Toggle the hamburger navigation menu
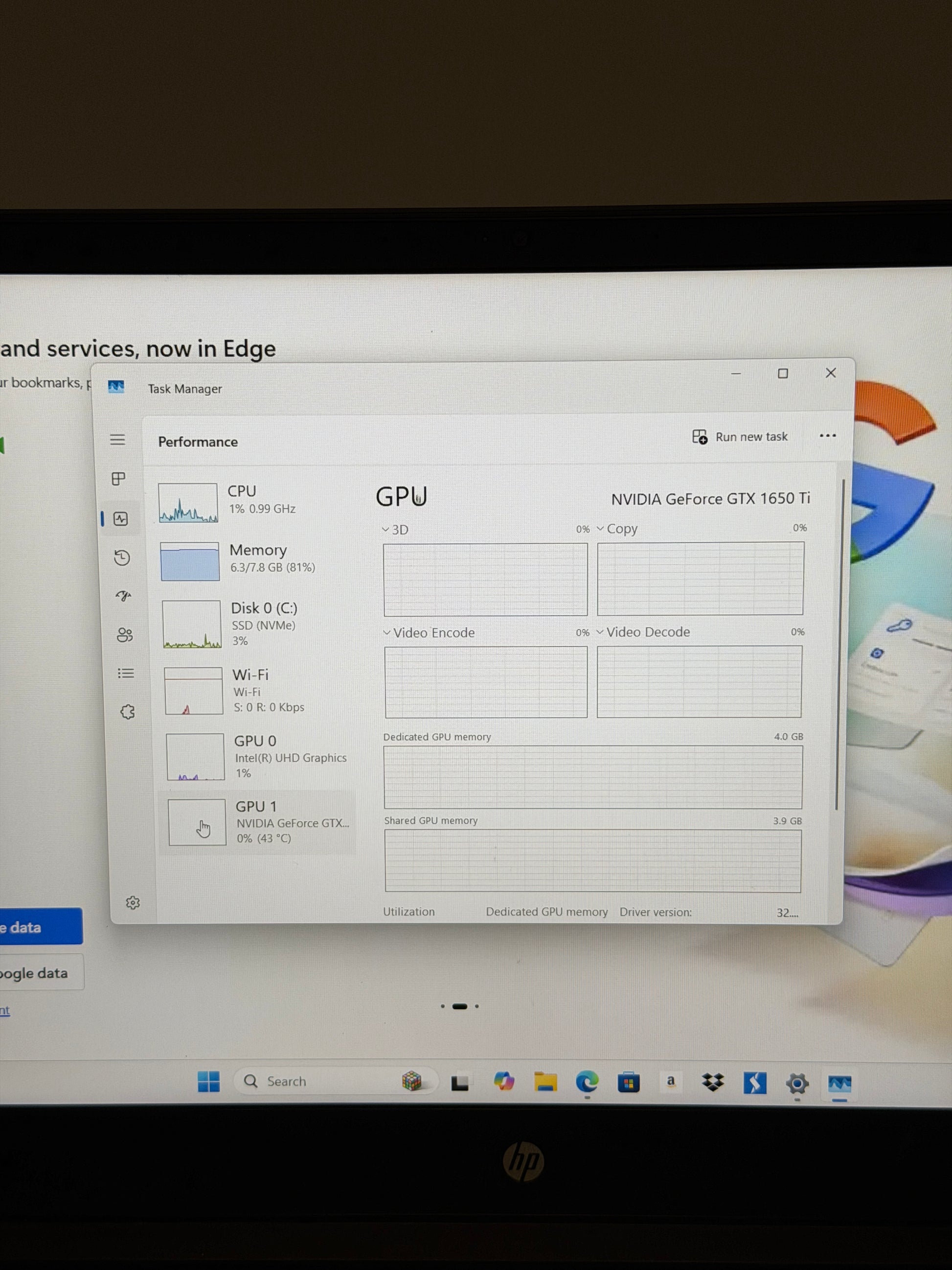Image resolution: width=952 pixels, height=1270 pixels. (x=117, y=440)
